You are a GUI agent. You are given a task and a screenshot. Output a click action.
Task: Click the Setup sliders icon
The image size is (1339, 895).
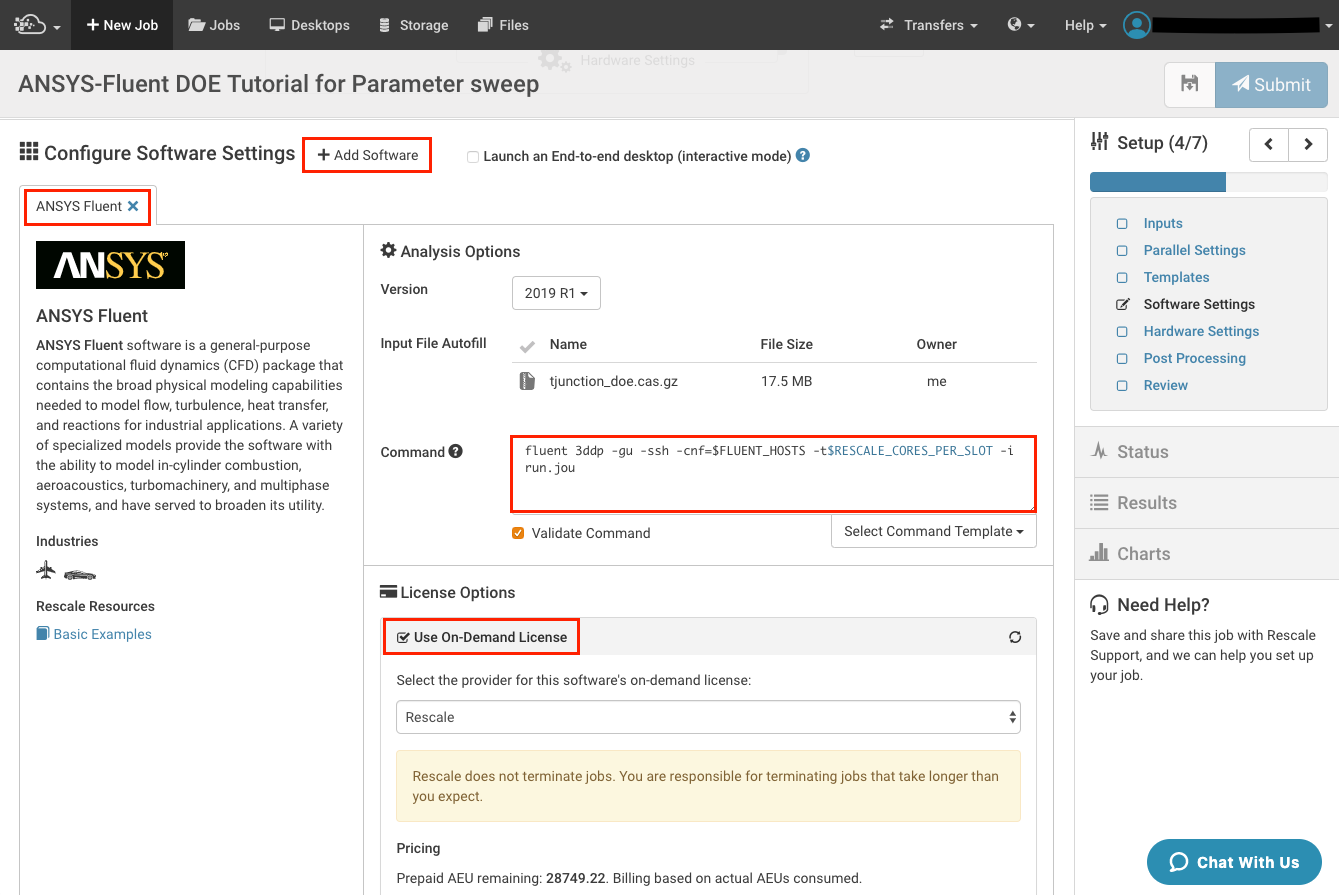tap(1100, 142)
